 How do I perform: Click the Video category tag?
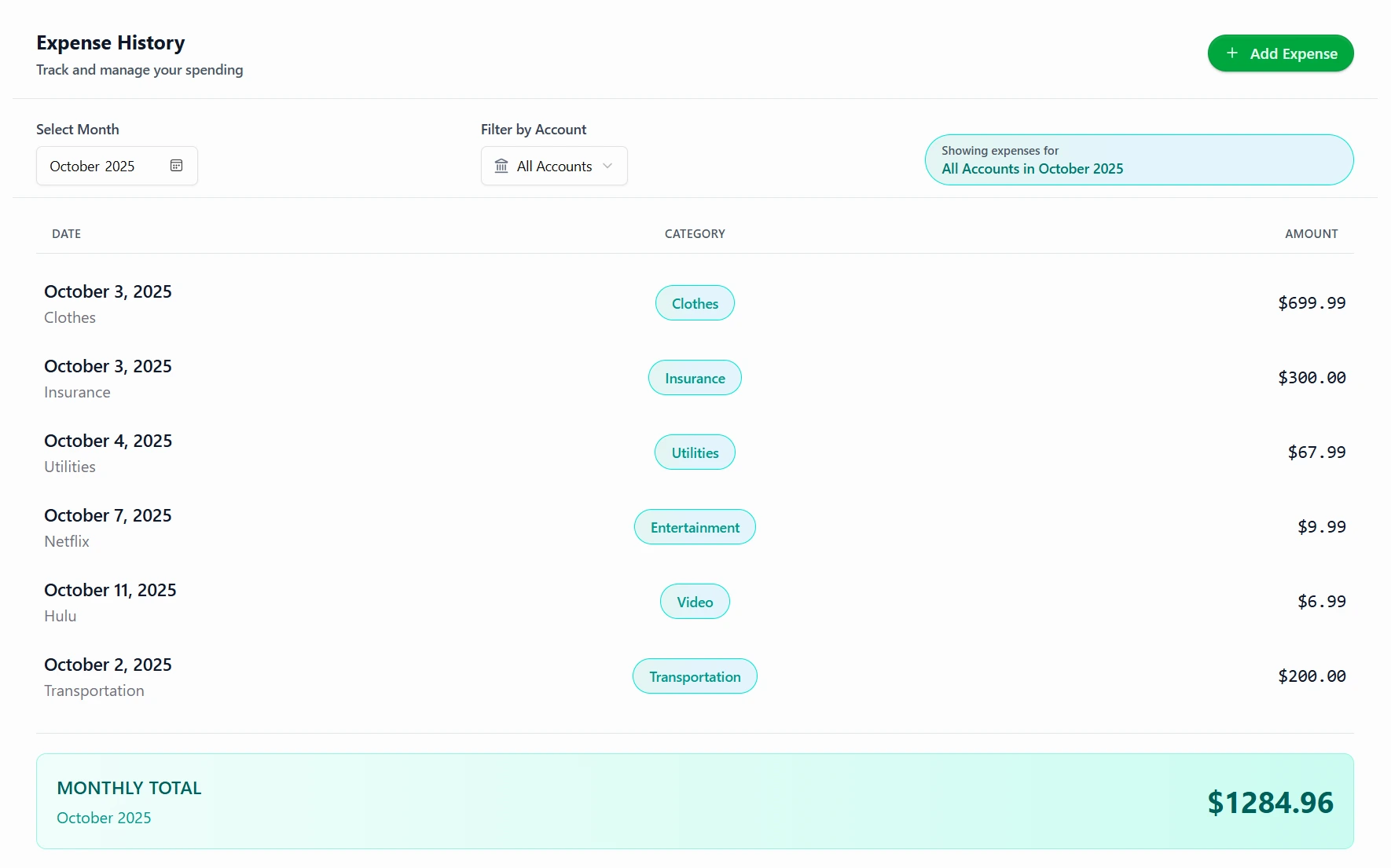[x=694, y=601]
